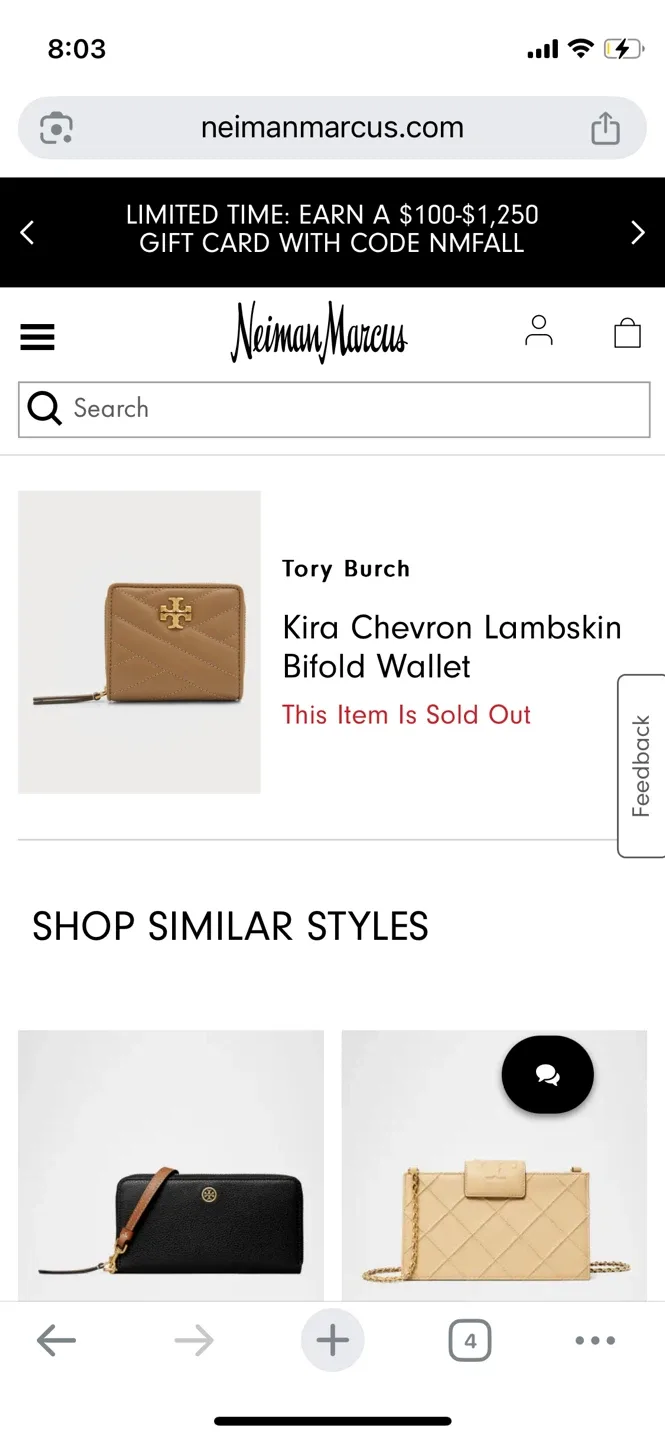This screenshot has height=1440, width=665.
Task: Navigate back using the back arrow
Action: (55, 1340)
